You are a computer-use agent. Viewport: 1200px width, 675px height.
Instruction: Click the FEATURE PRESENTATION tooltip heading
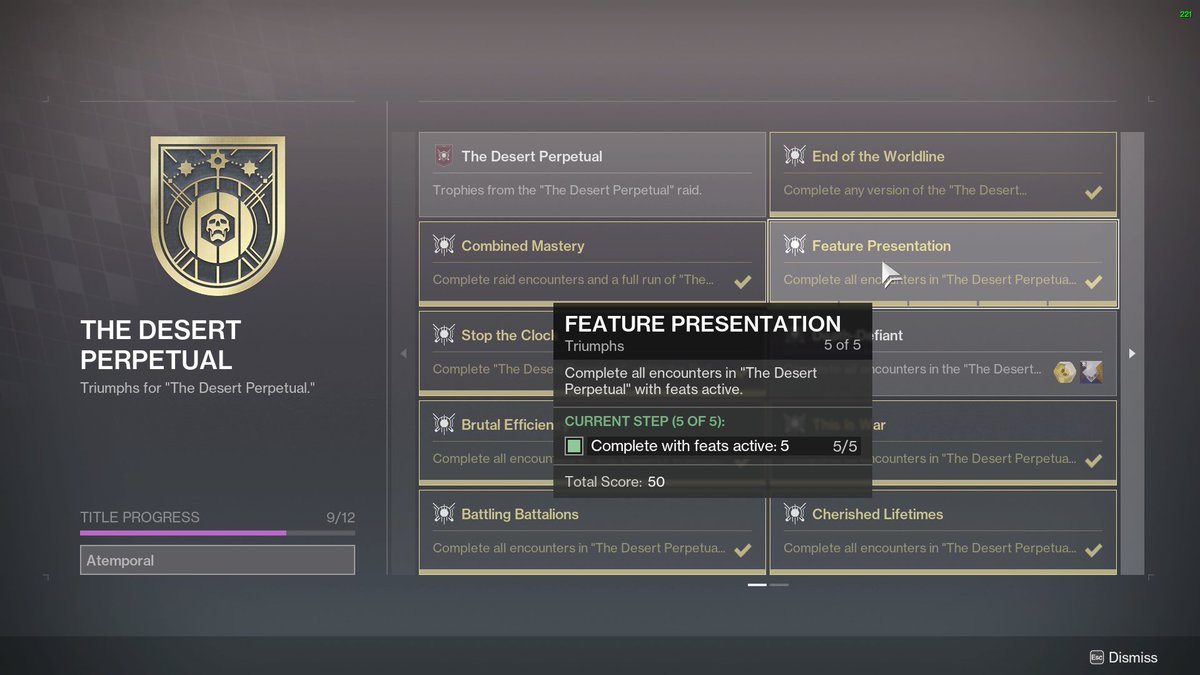[x=703, y=324]
